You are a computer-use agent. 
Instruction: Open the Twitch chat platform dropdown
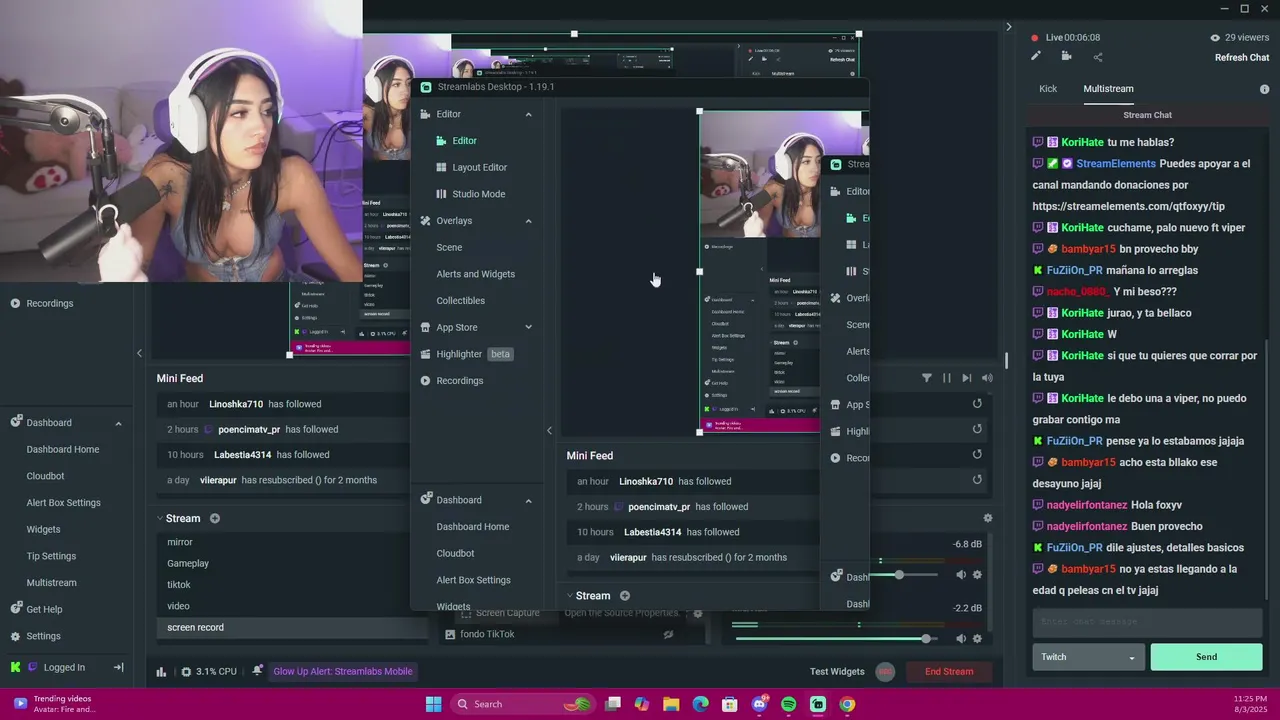coord(1088,657)
